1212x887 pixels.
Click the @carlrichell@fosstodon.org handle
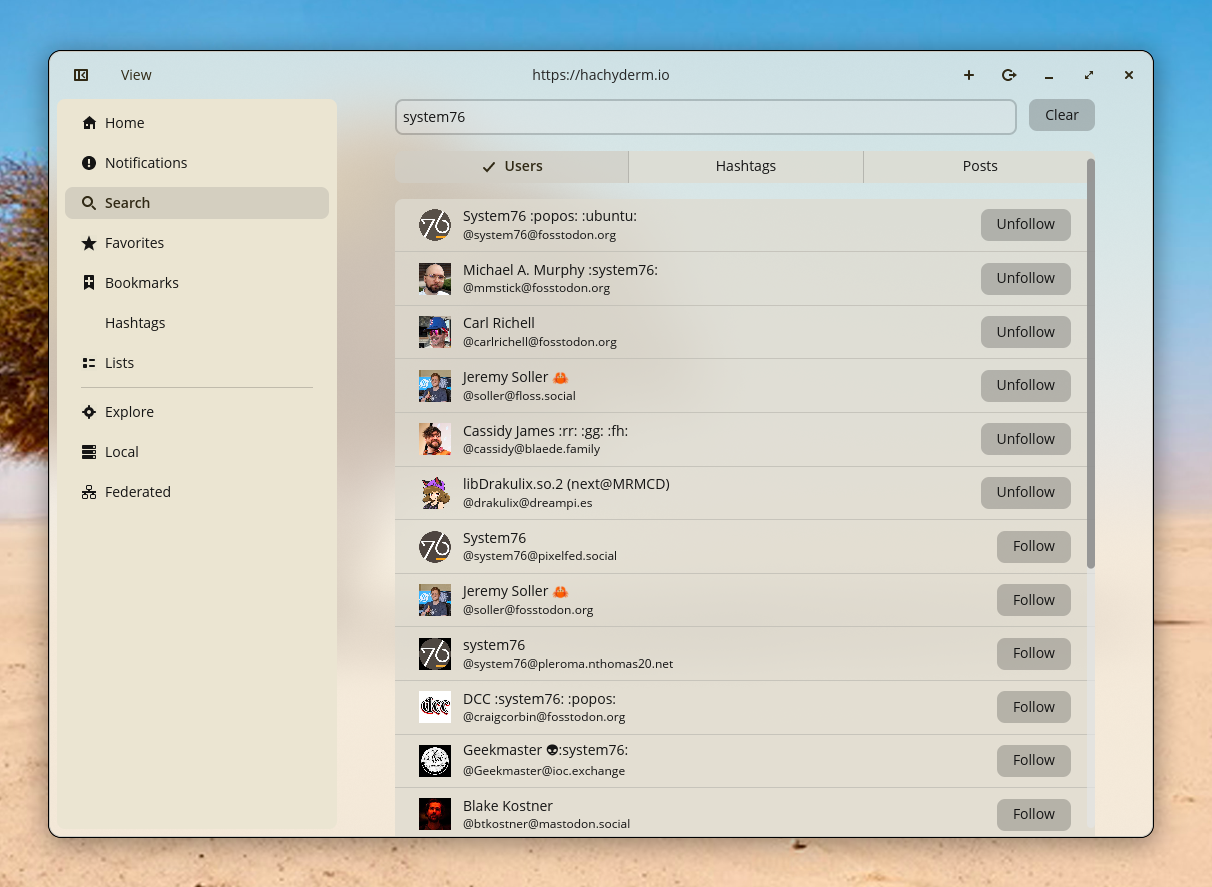[540, 342]
